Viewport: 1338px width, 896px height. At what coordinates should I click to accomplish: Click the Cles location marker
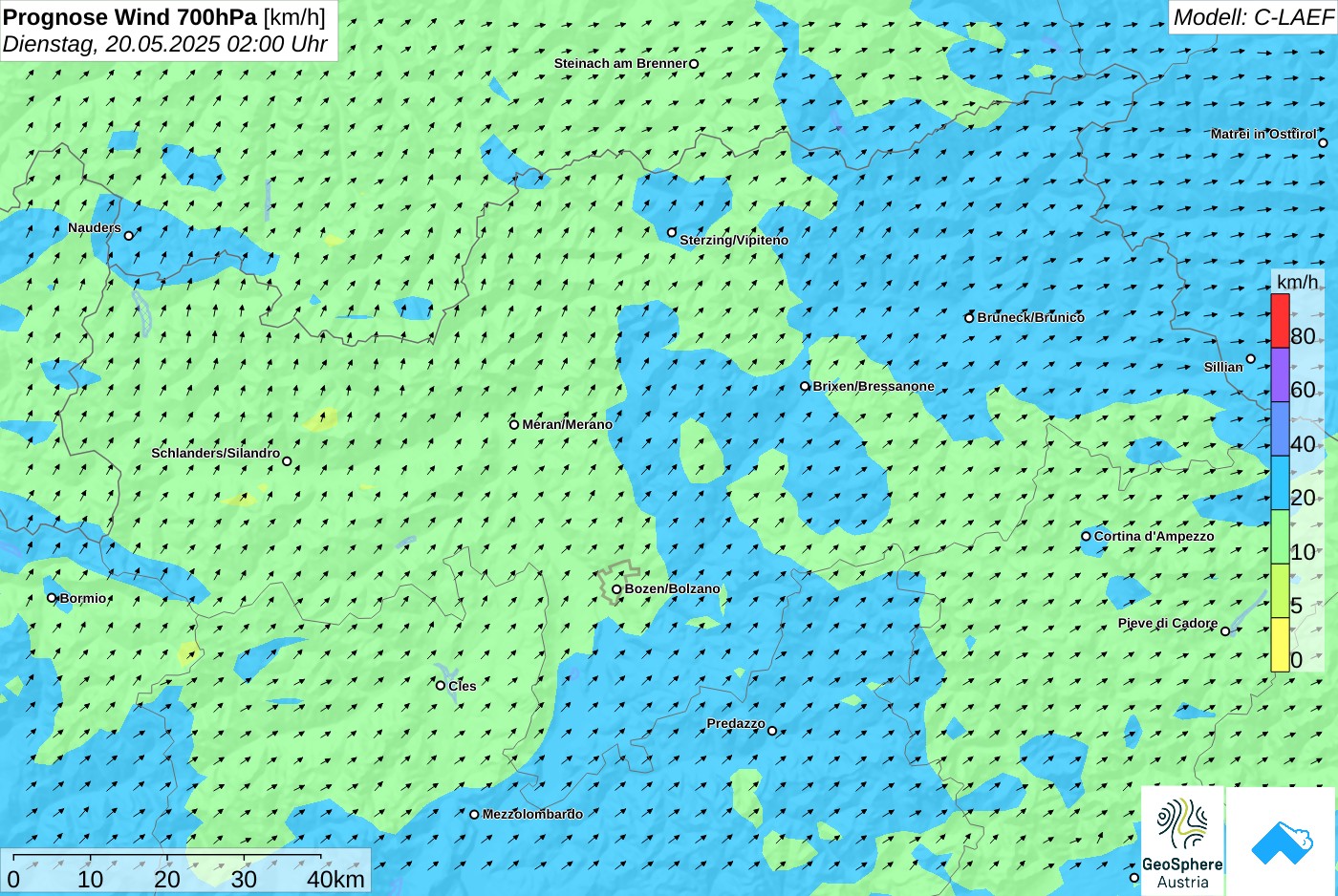point(441,685)
